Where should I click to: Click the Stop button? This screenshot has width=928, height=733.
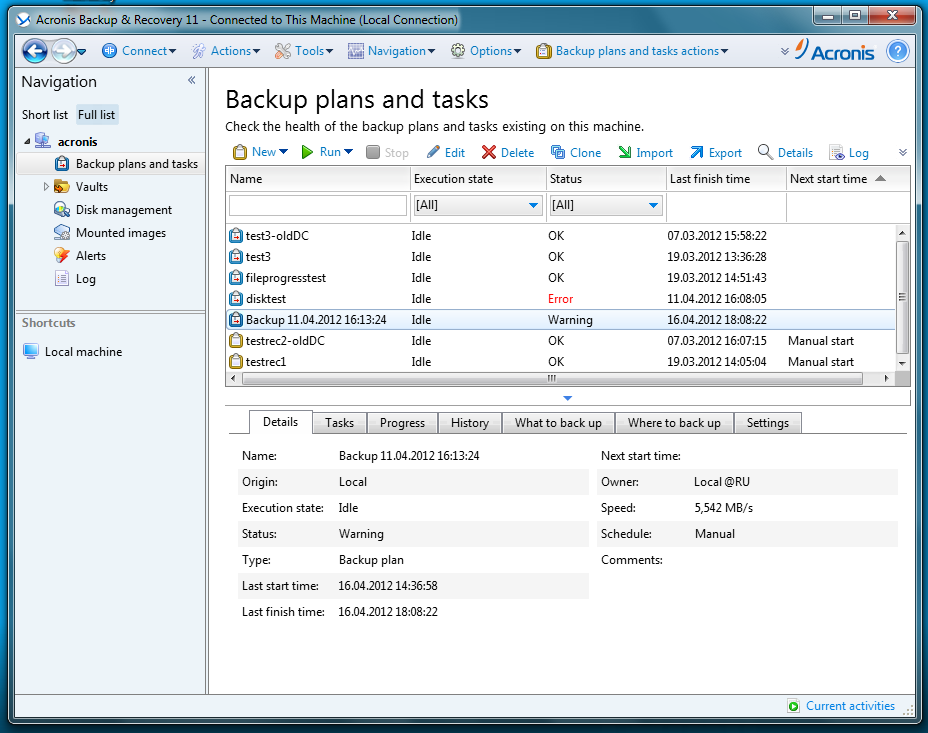click(387, 153)
